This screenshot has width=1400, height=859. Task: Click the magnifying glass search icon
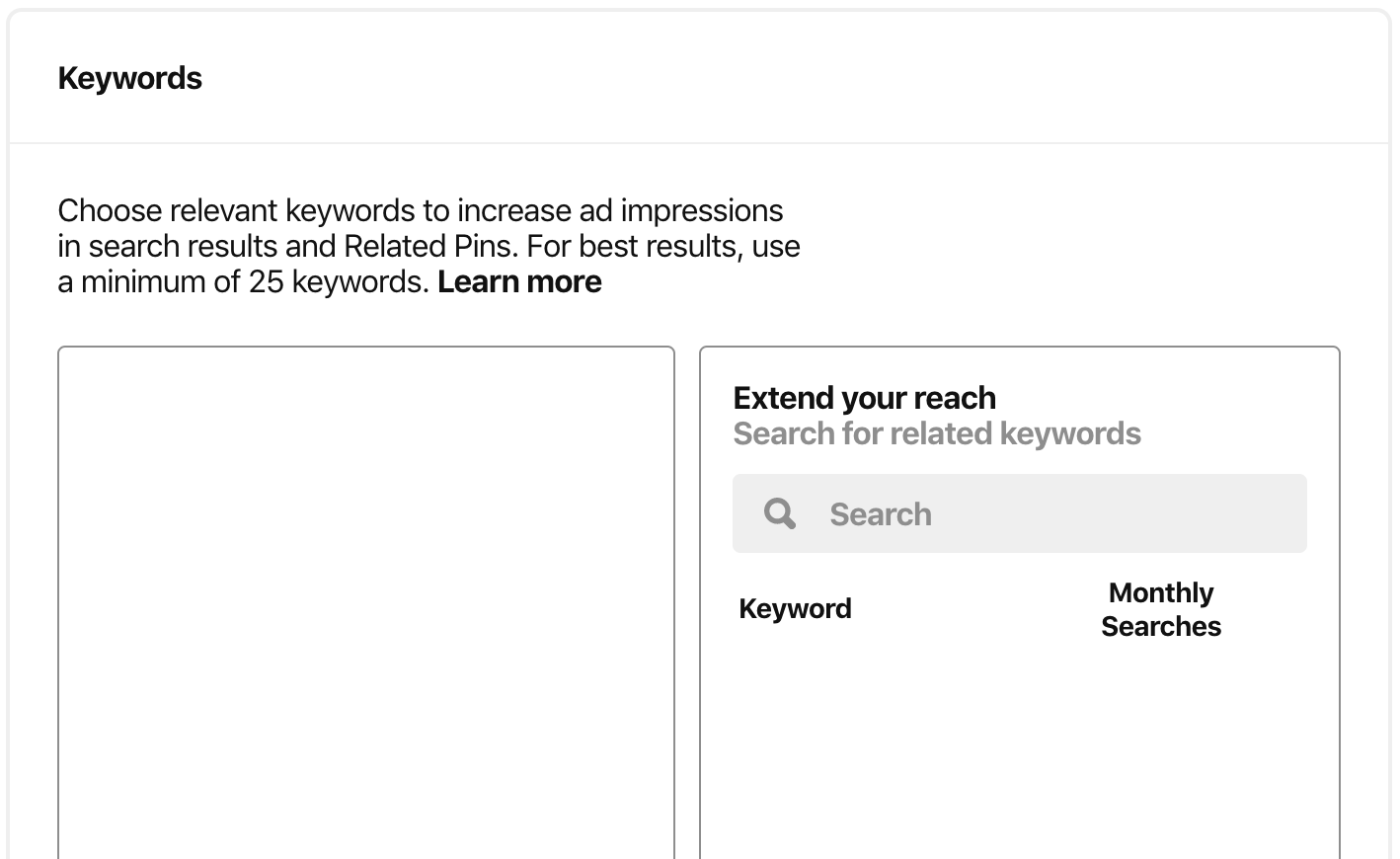coord(779,513)
